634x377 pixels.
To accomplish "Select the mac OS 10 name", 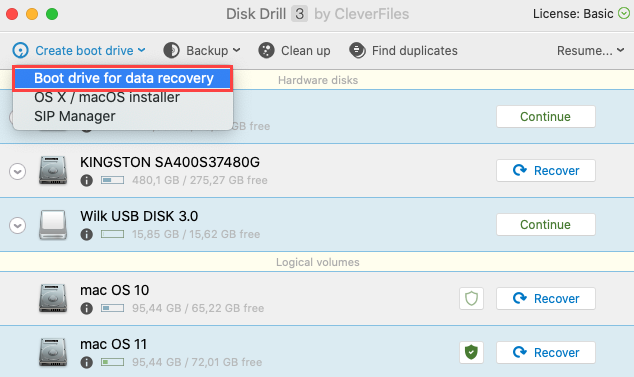I will tap(114, 290).
